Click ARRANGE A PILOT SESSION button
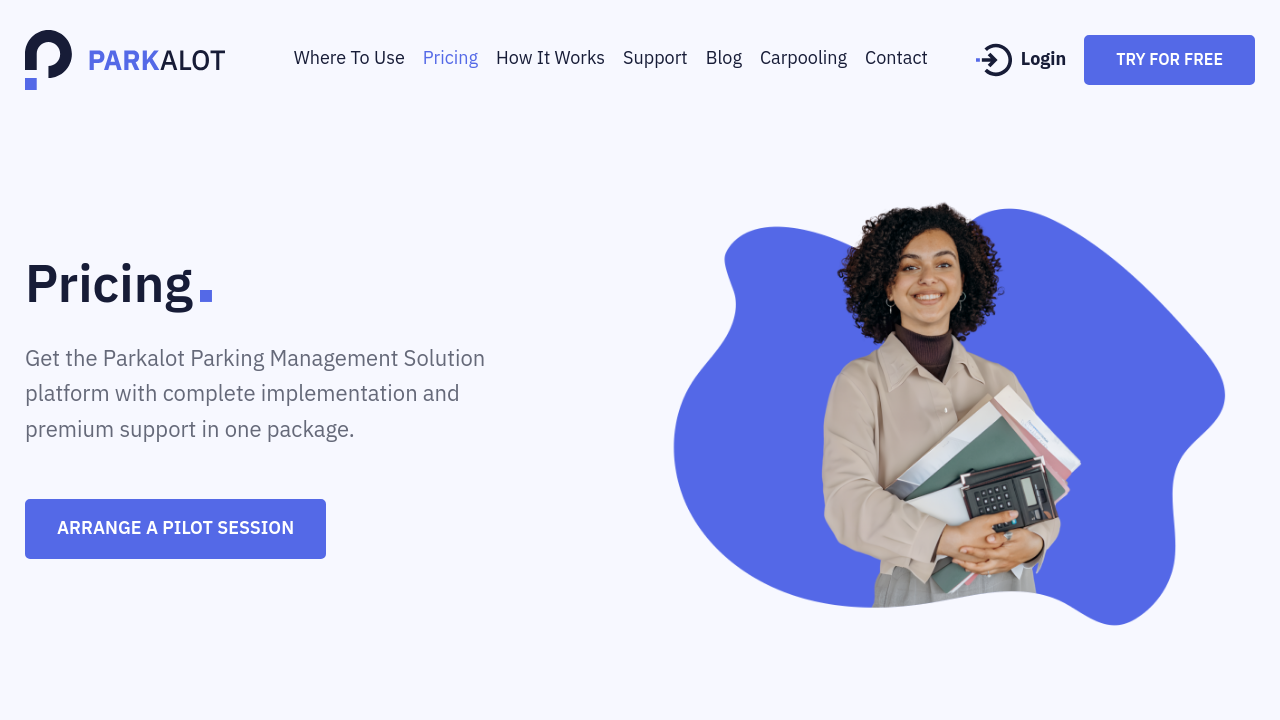The image size is (1280, 720). [175, 529]
